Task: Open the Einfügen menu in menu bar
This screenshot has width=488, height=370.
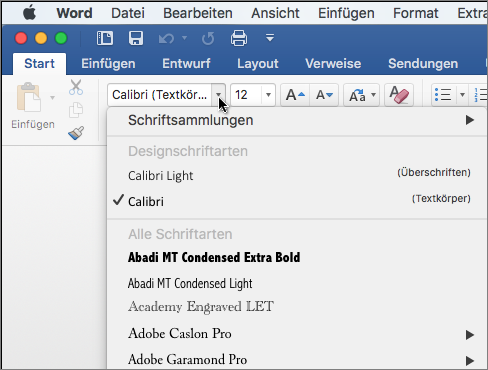Action: [346, 13]
